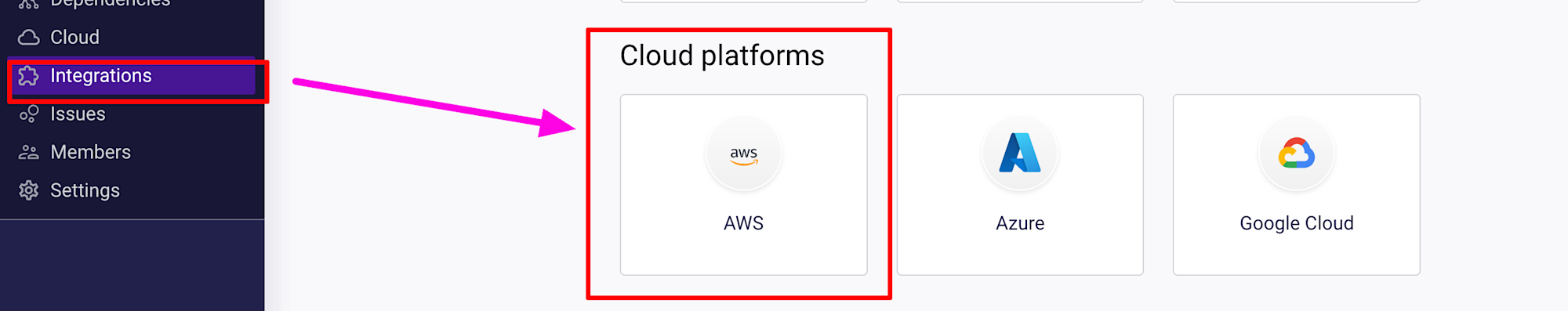Click the Settings gear icon
Screen dimensions: 1568x311
click(29, 190)
